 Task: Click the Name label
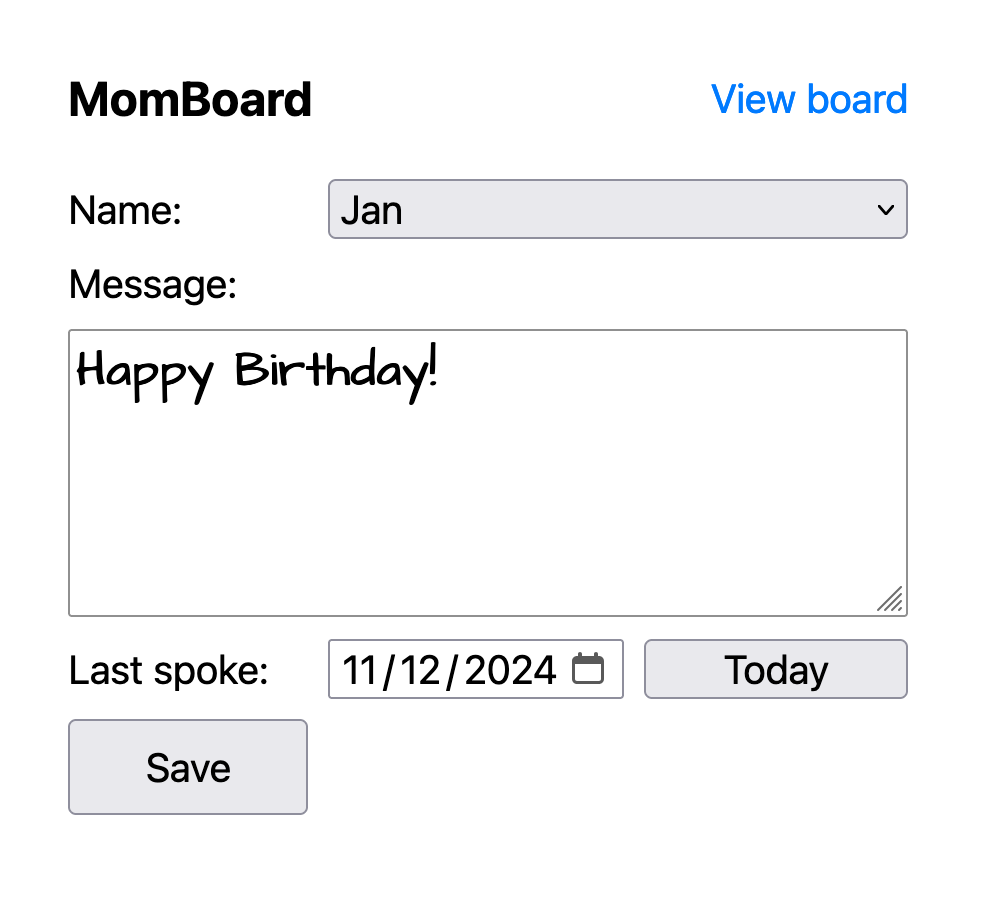[x=124, y=210]
